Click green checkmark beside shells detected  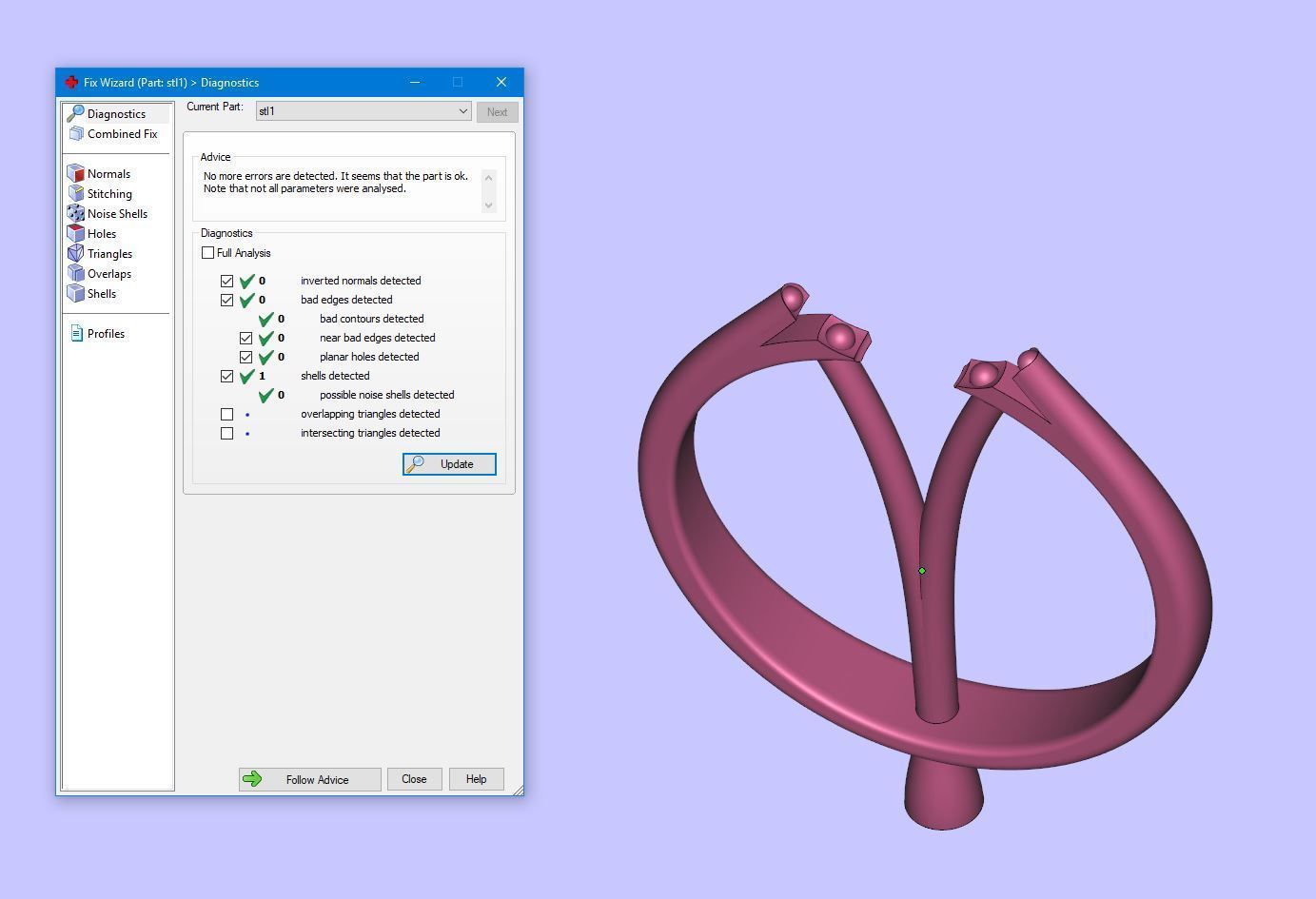[x=247, y=376]
